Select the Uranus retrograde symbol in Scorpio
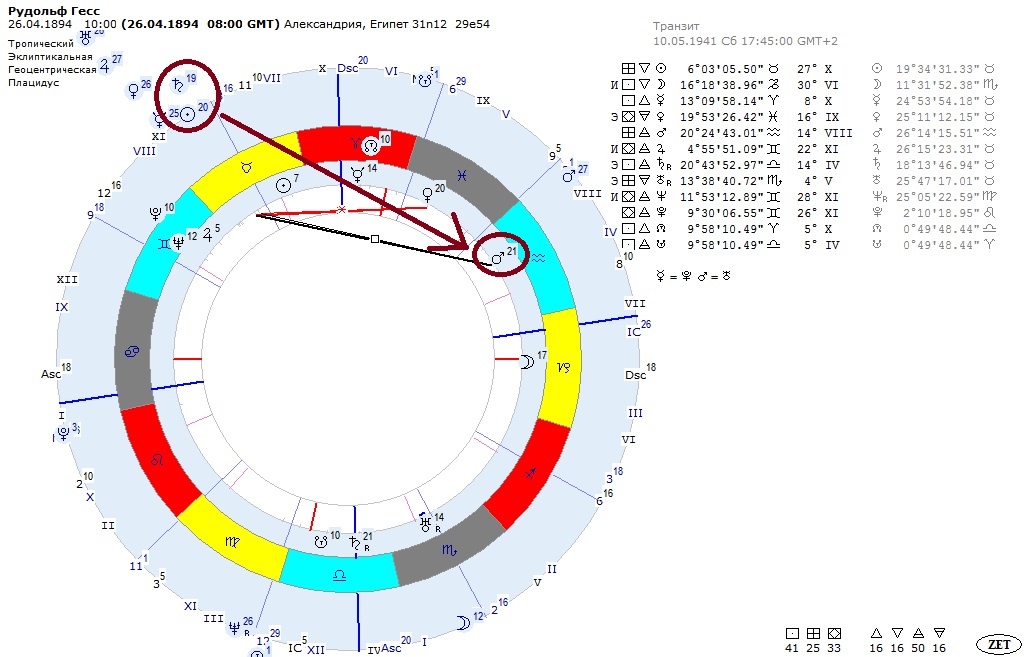Viewport: 1024px width, 657px height. coord(427,523)
